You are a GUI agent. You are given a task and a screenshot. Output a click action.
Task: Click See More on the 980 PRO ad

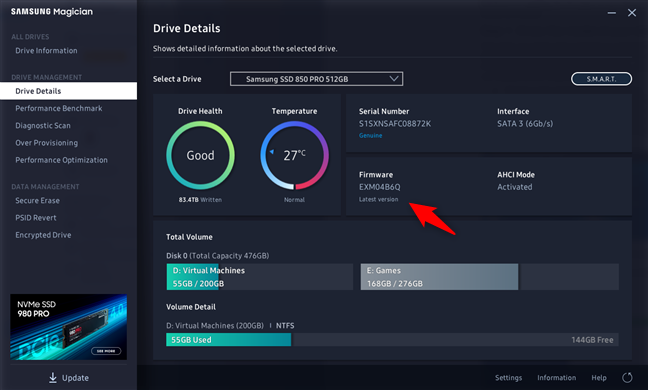pos(106,351)
